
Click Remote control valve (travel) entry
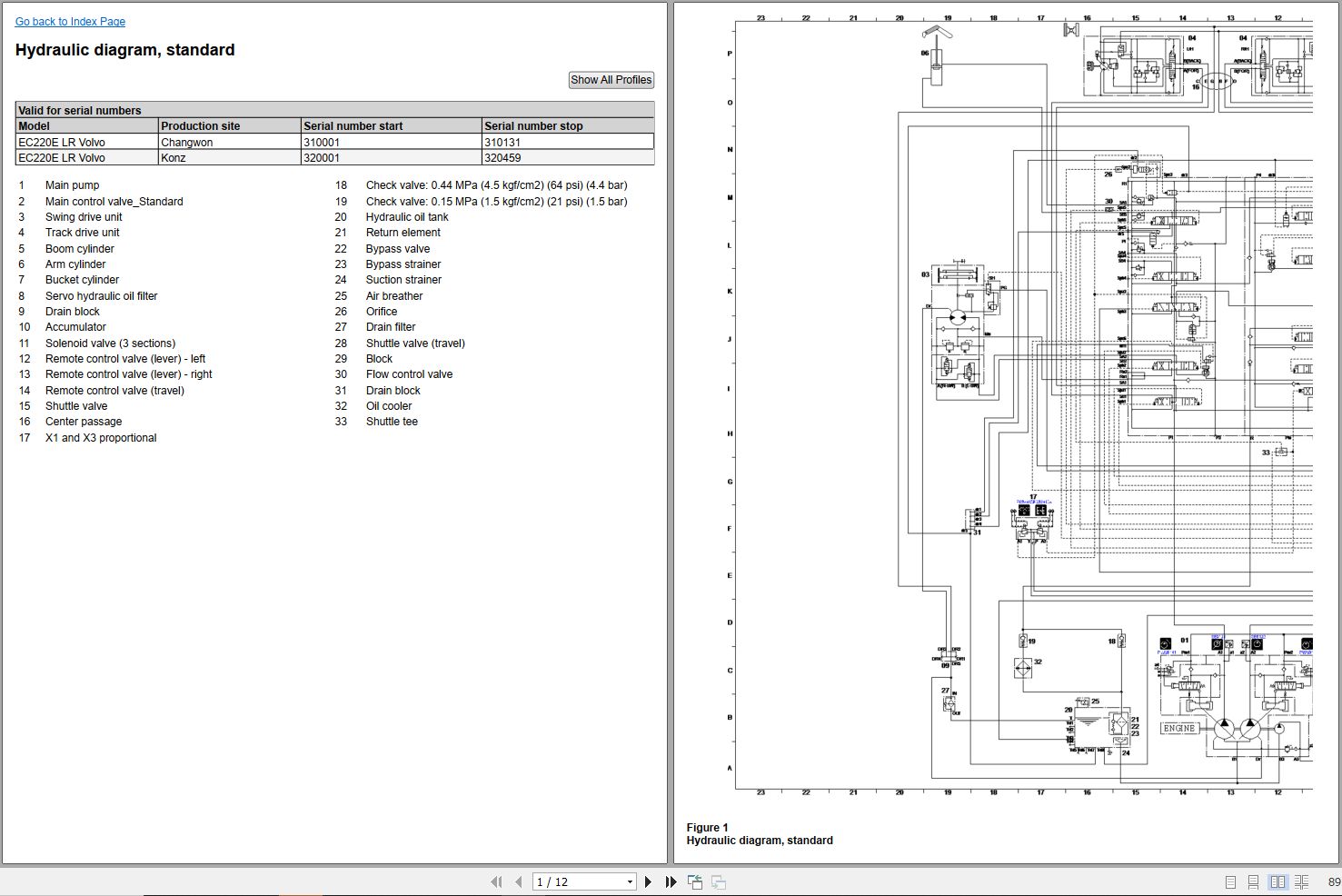pyautogui.click(x=114, y=391)
